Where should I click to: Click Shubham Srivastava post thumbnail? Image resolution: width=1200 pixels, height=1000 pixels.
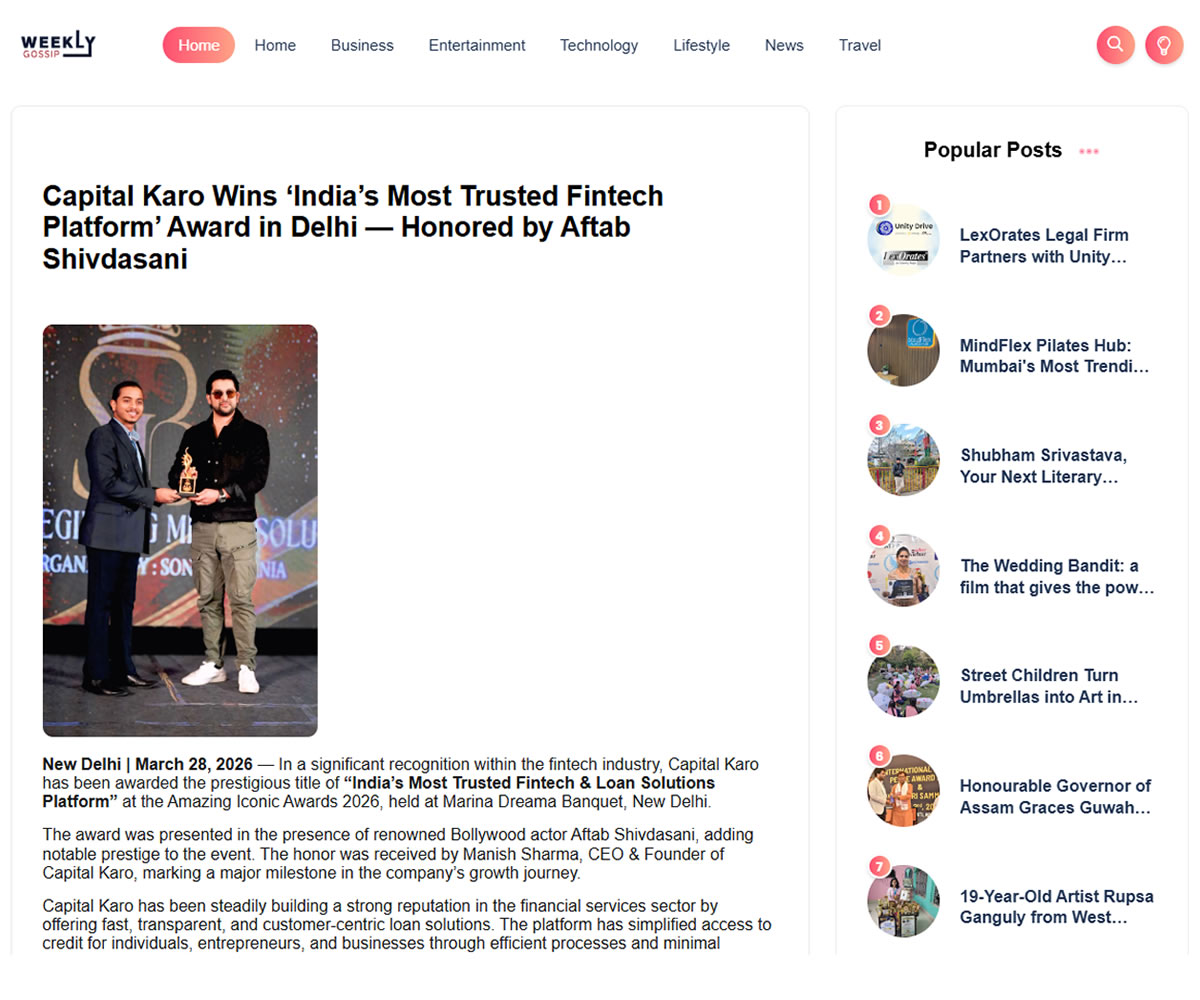click(x=903, y=460)
